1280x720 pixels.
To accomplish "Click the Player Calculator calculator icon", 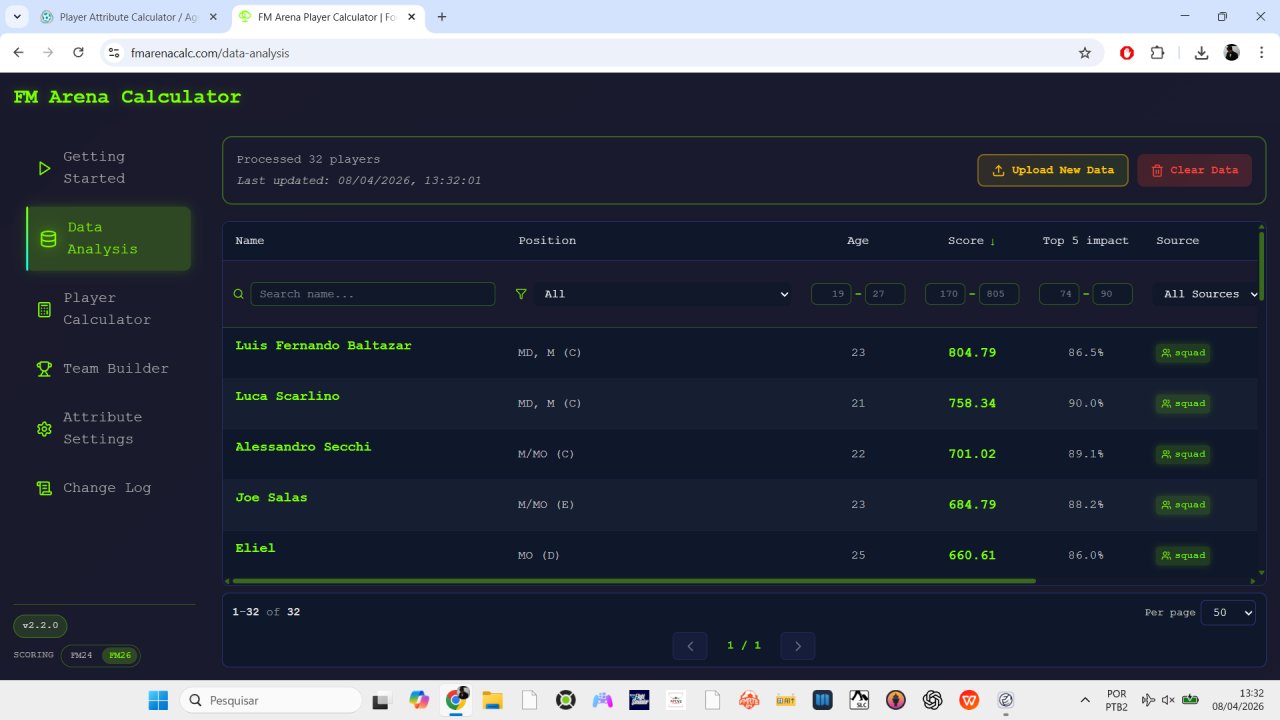I will [x=44, y=309].
